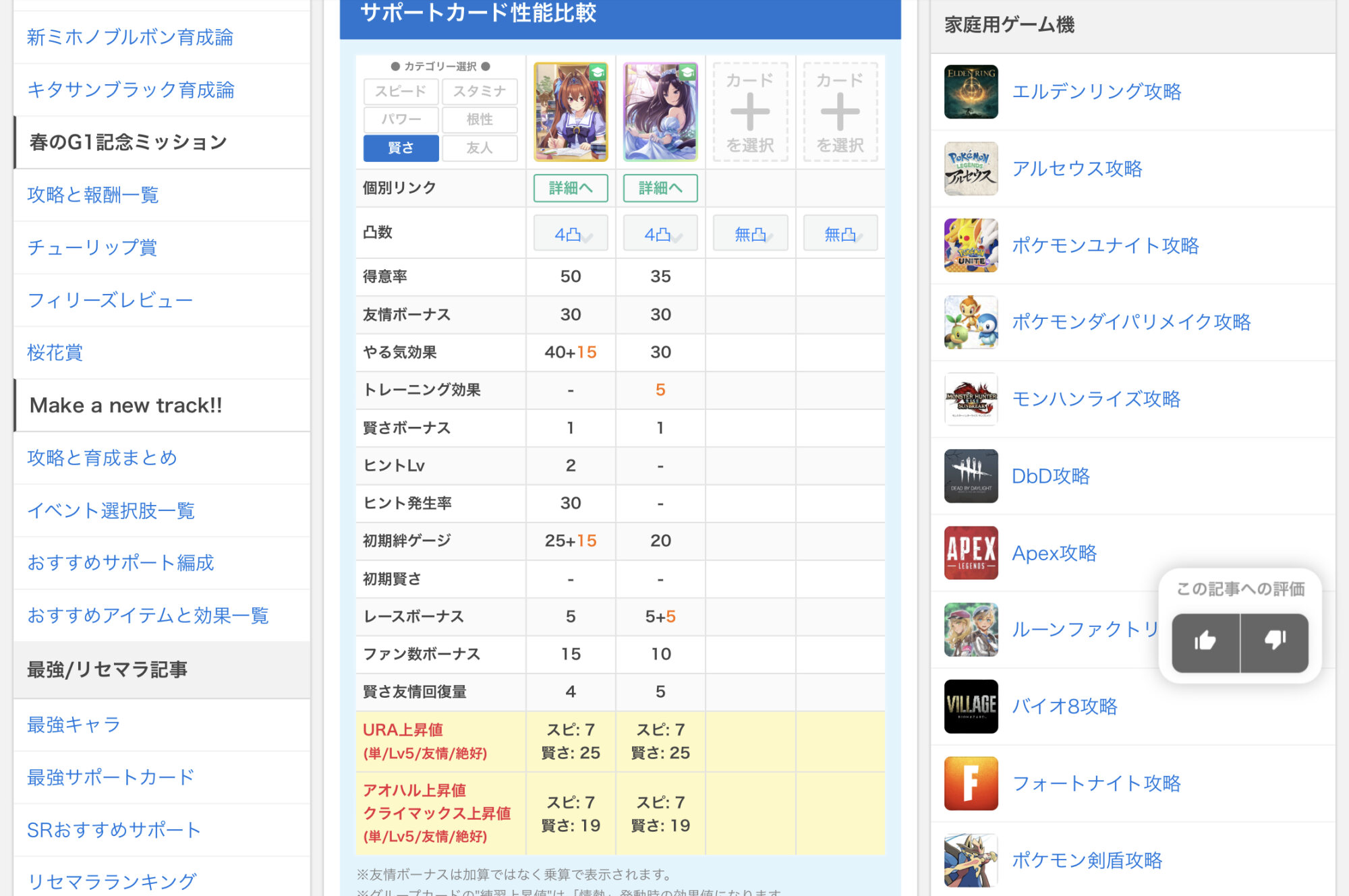Click the Fortnite F icon

(x=971, y=783)
